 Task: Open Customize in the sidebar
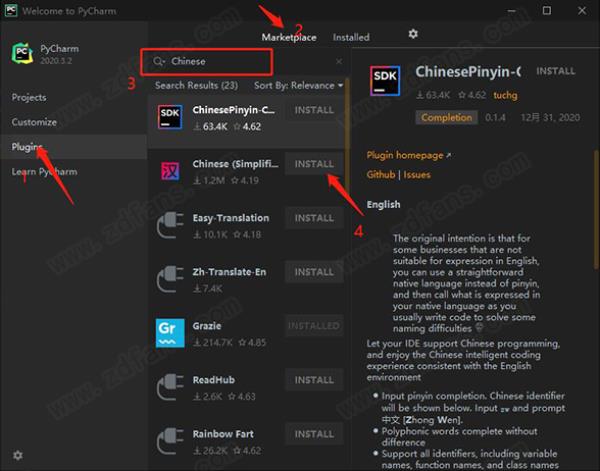[34, 122]
